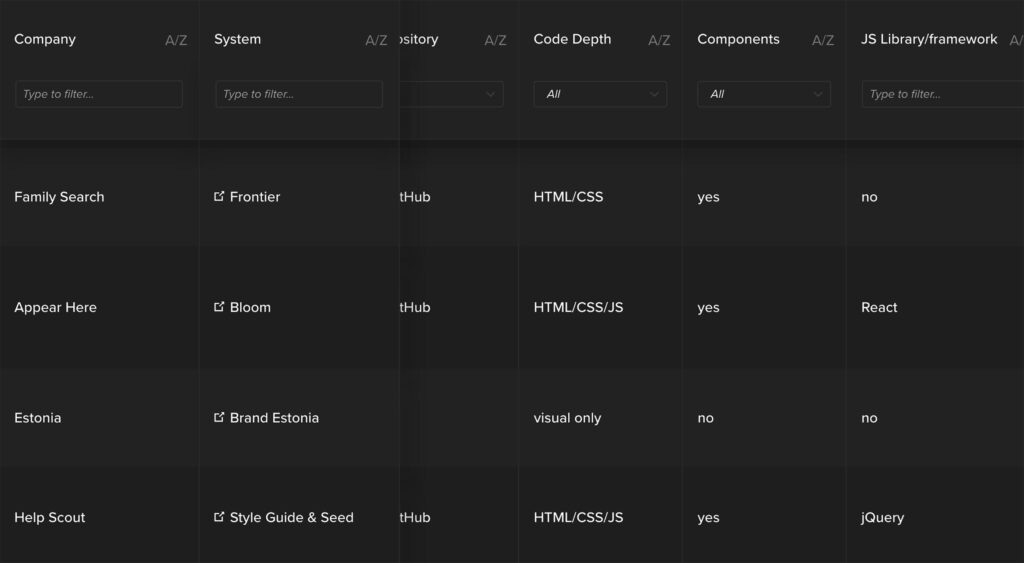Click the Components column header
Screen dimensions: 1024x563
739,39
